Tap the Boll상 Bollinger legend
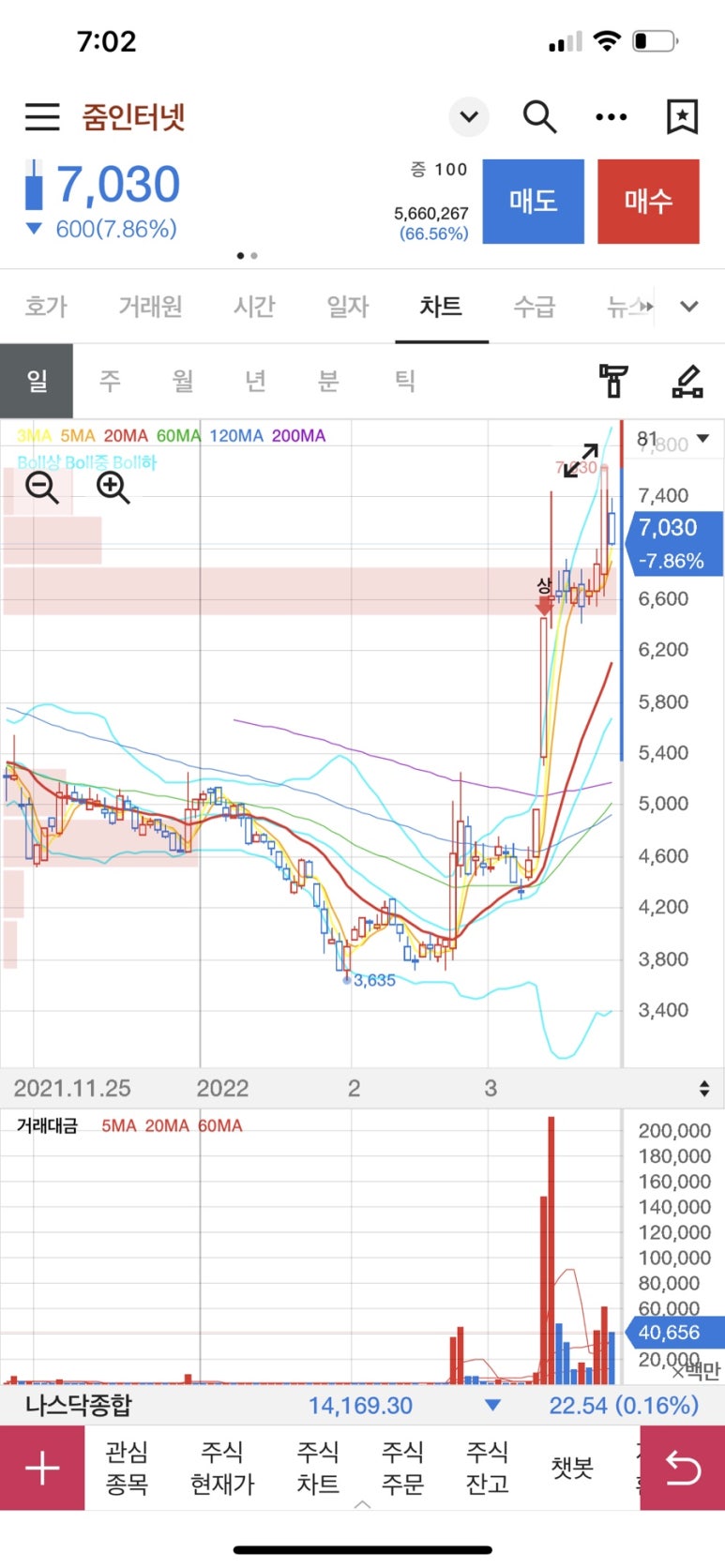This screenshot has height=1568, width=725. pyautogui.click(x=40, y=462)
